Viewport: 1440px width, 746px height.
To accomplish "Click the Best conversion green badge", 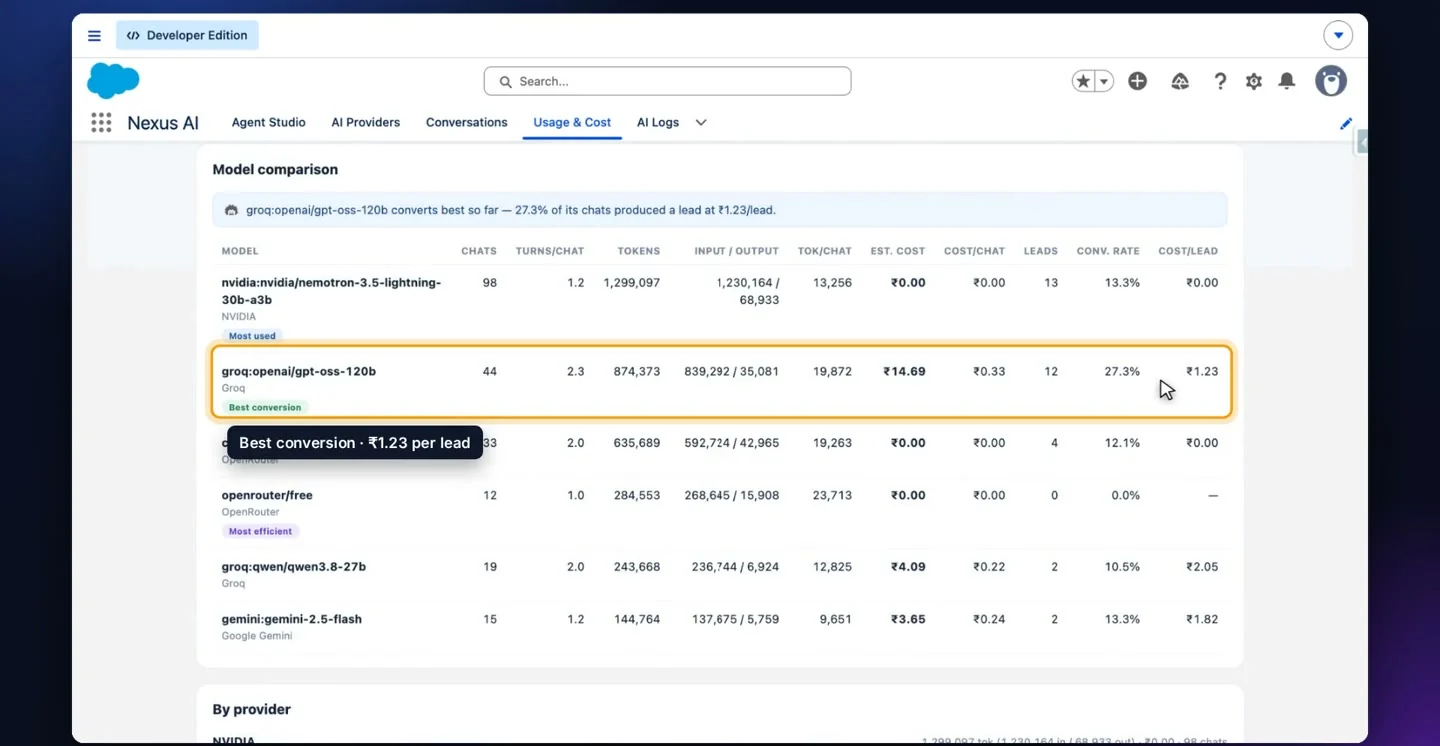I will (x=265, y=407).
